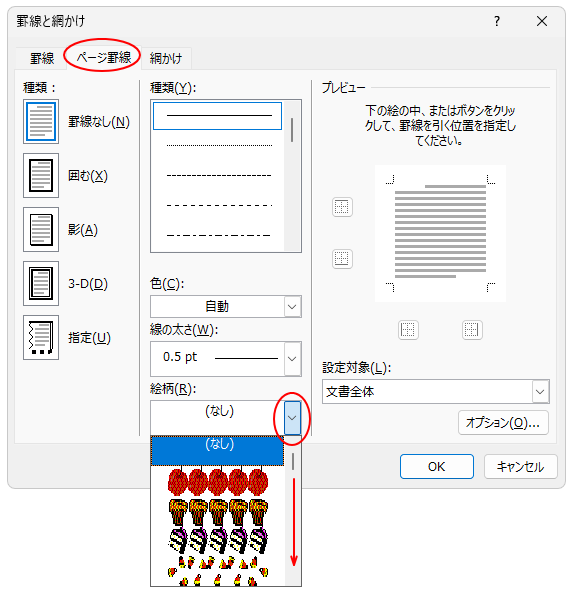
Task: Open the 線の太さ width dropdown 0.5 pt
Action: [226, 359]
